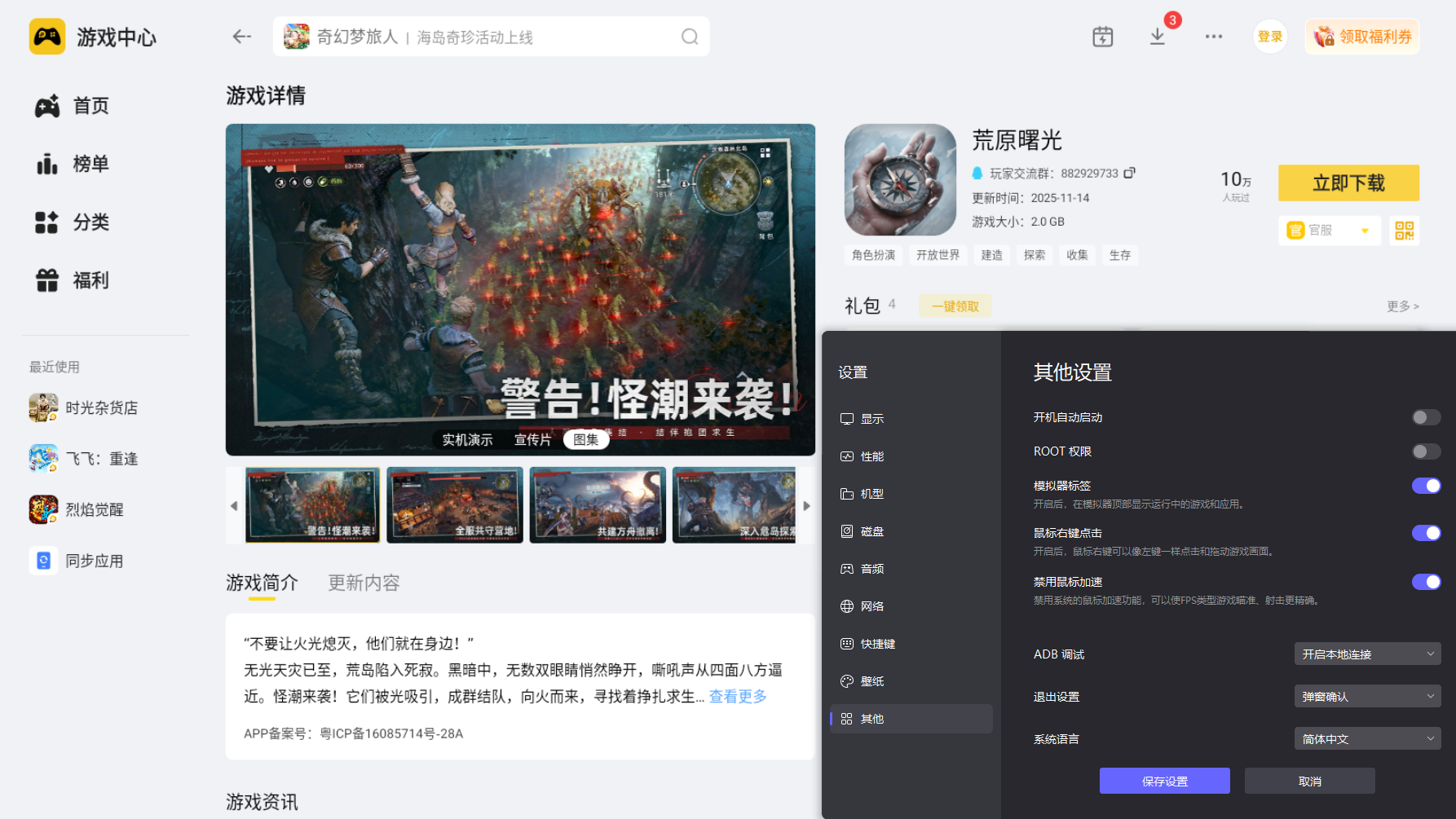1456x819 pixels.
Task: Open the 磁盘 settings section
Action: (871, 531)
